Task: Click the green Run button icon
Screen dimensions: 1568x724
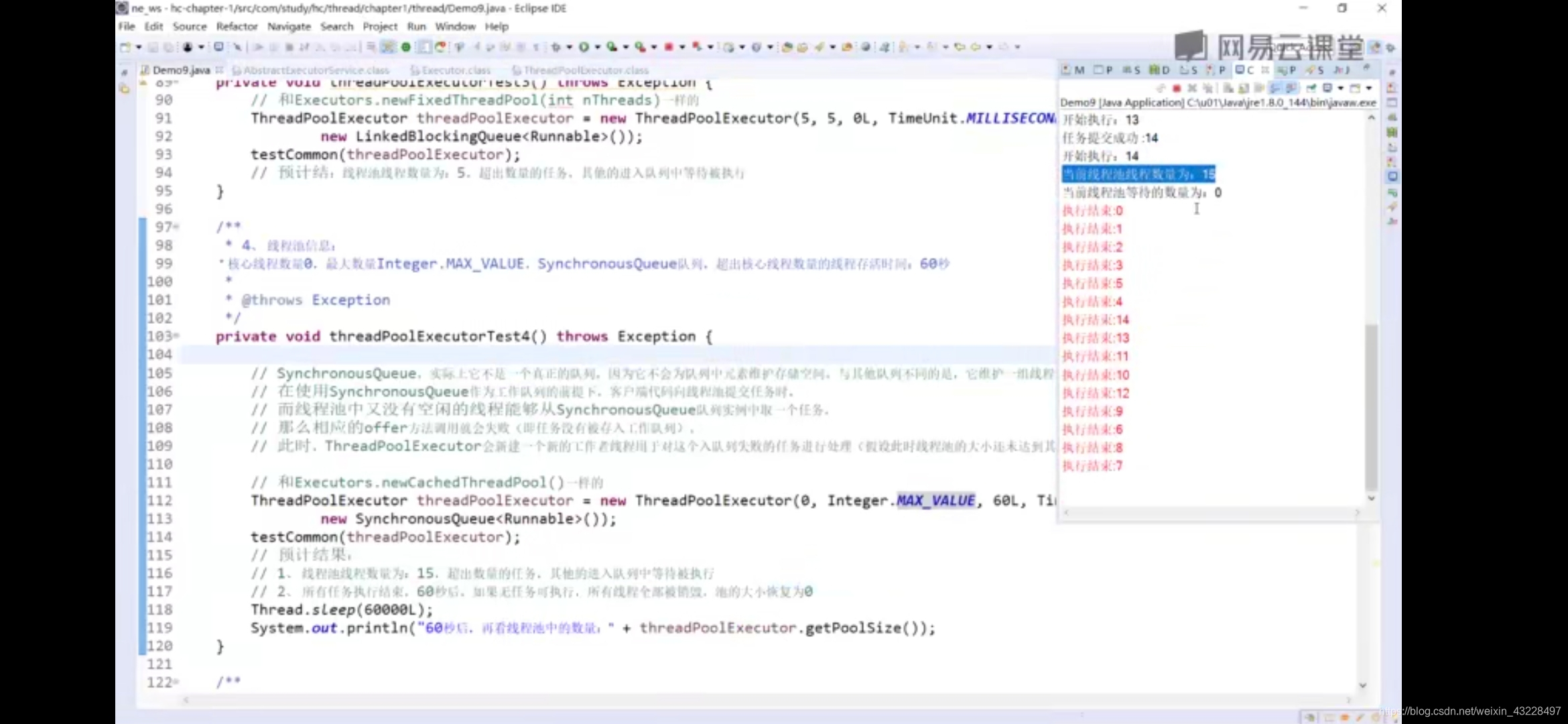Action: [x=584, y=47]
